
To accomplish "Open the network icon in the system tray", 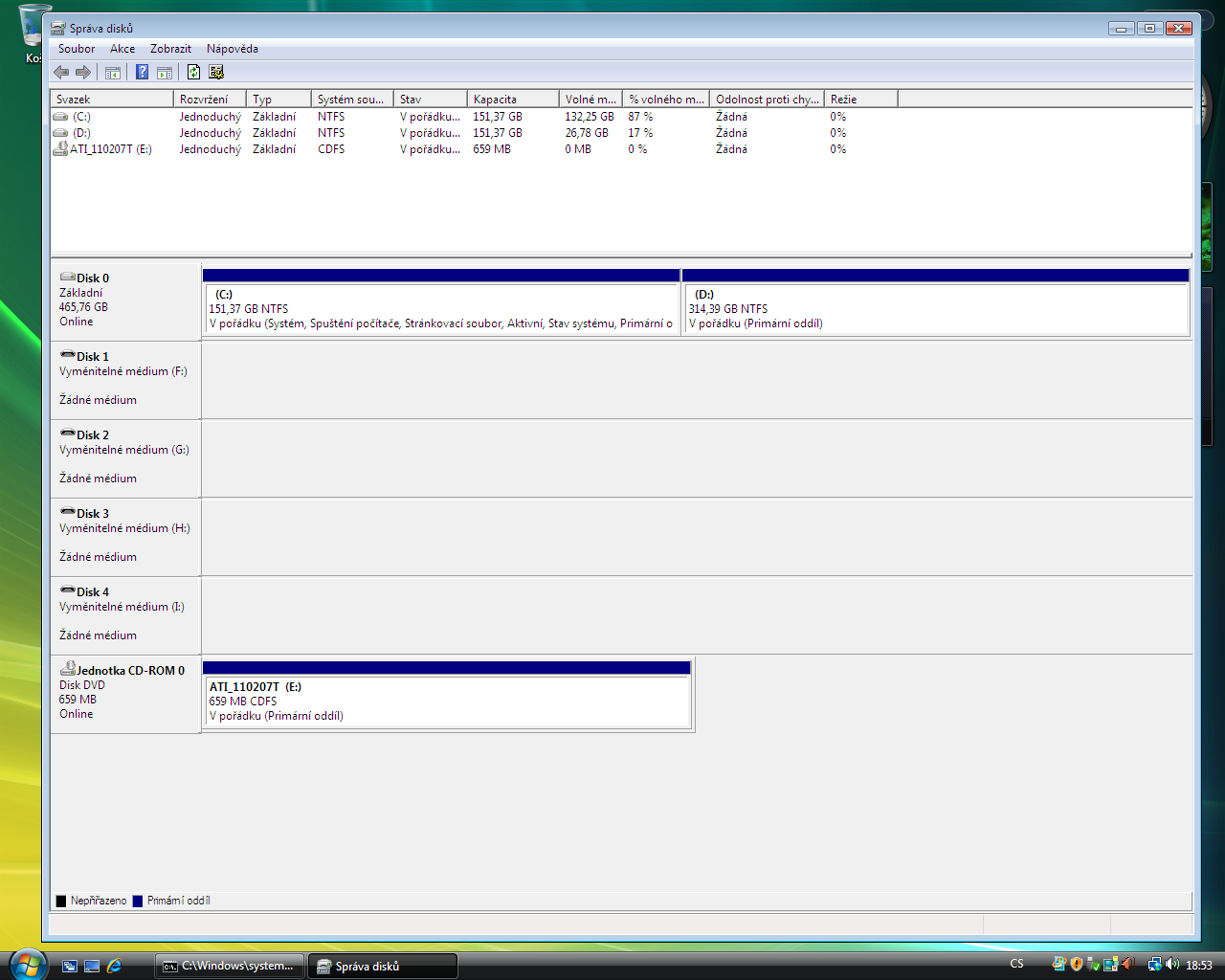I will tap(1154, 965).
